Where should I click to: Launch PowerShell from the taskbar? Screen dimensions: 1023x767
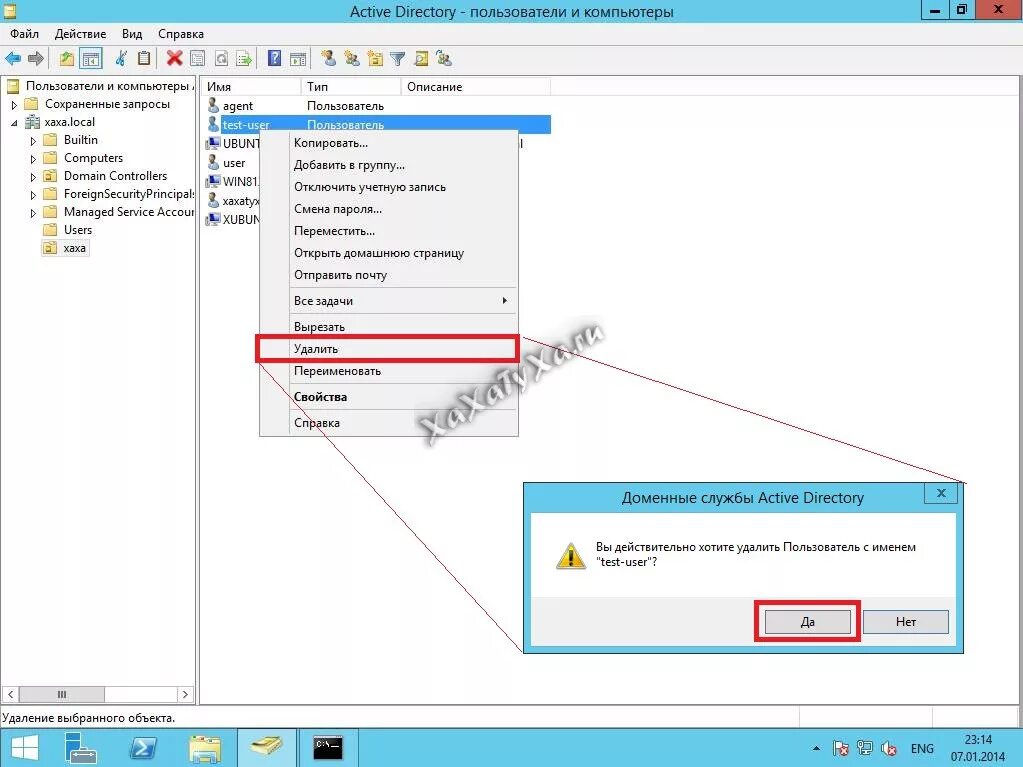pyautogui.click(x=142, y=748)
